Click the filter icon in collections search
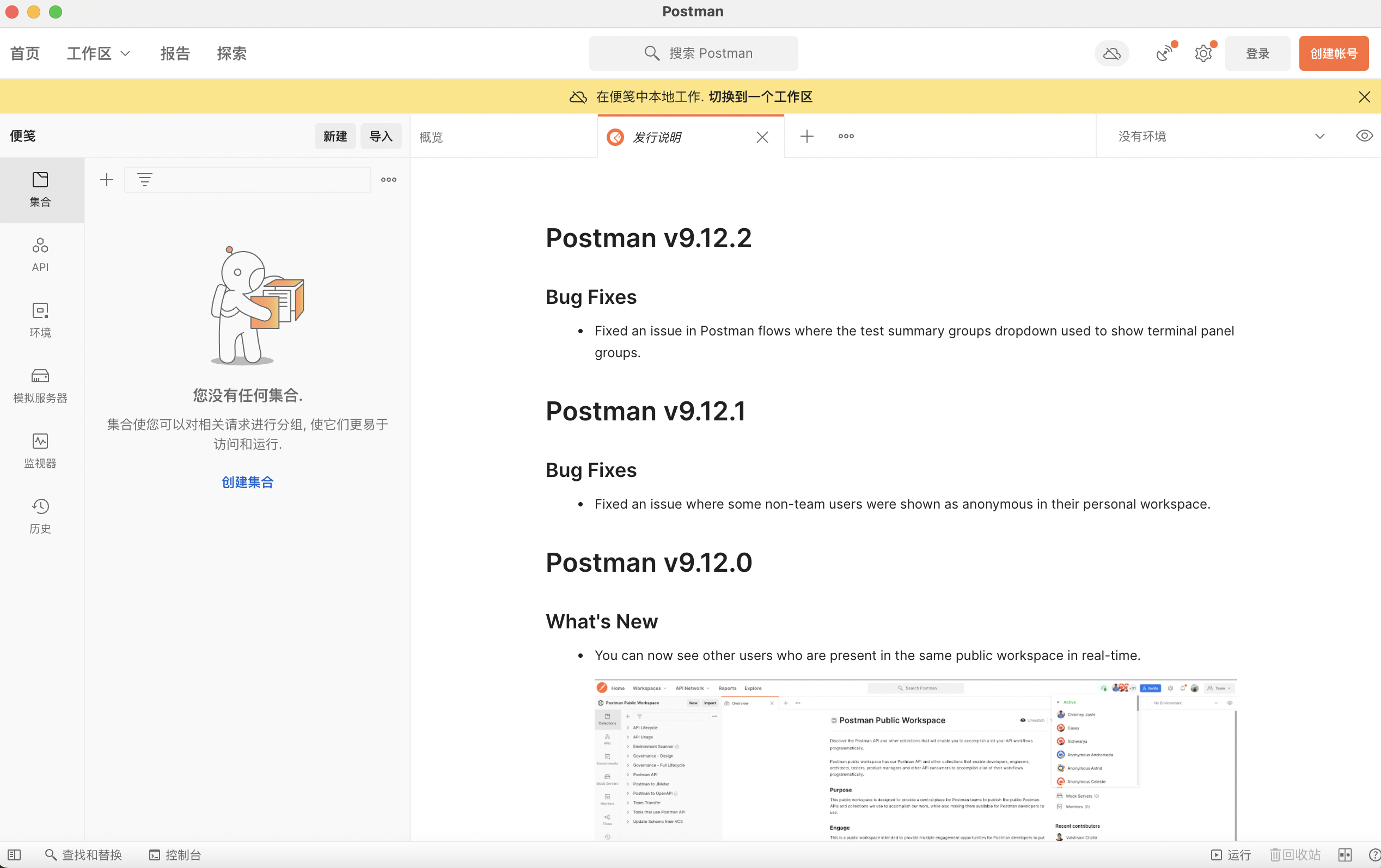 pos(144,180)
